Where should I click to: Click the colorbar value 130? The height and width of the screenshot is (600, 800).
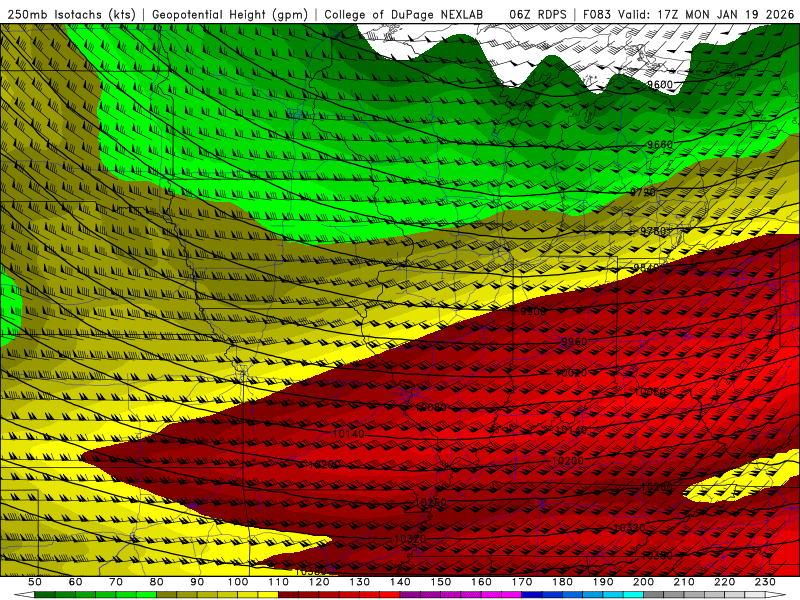click(x=360, y=582)
